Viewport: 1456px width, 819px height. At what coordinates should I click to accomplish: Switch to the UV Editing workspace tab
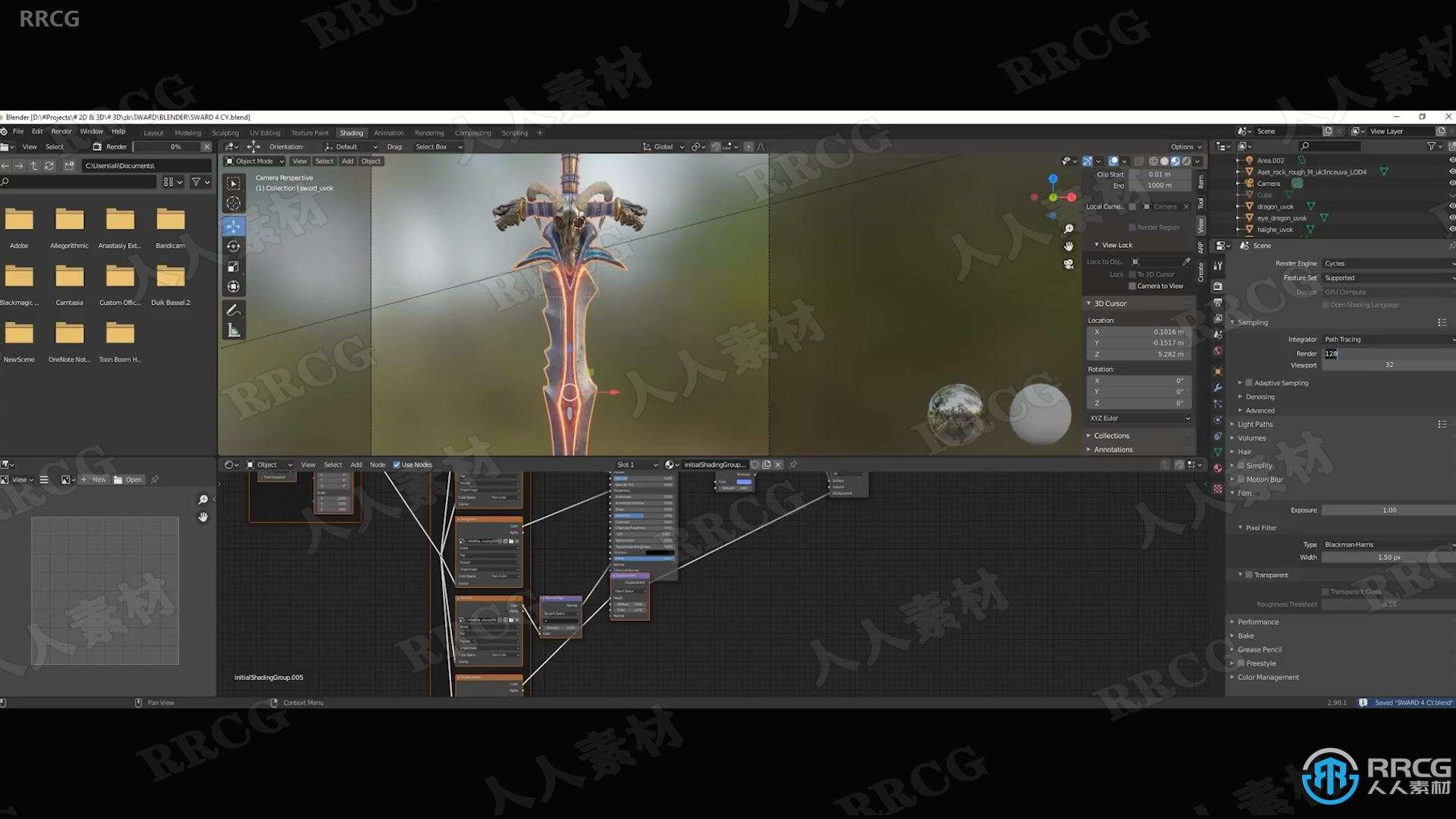[265, 133]
